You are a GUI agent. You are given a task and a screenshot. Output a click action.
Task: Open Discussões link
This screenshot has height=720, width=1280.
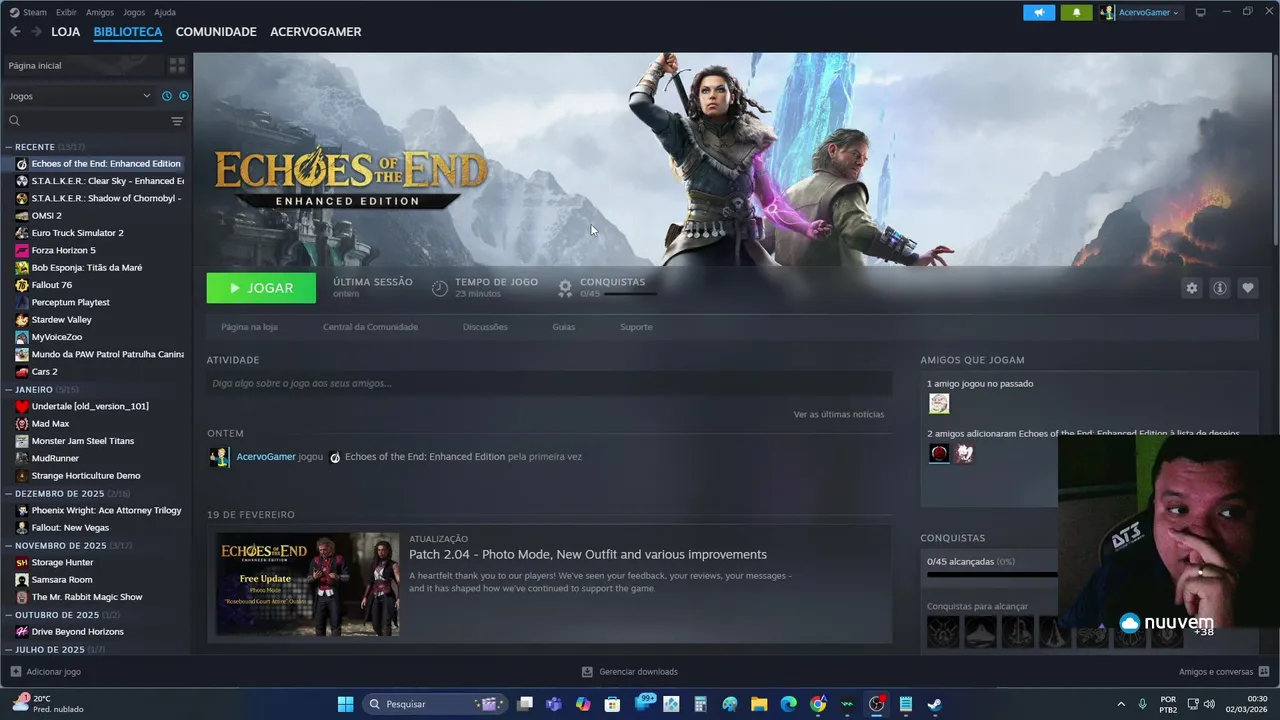[485, 327]
